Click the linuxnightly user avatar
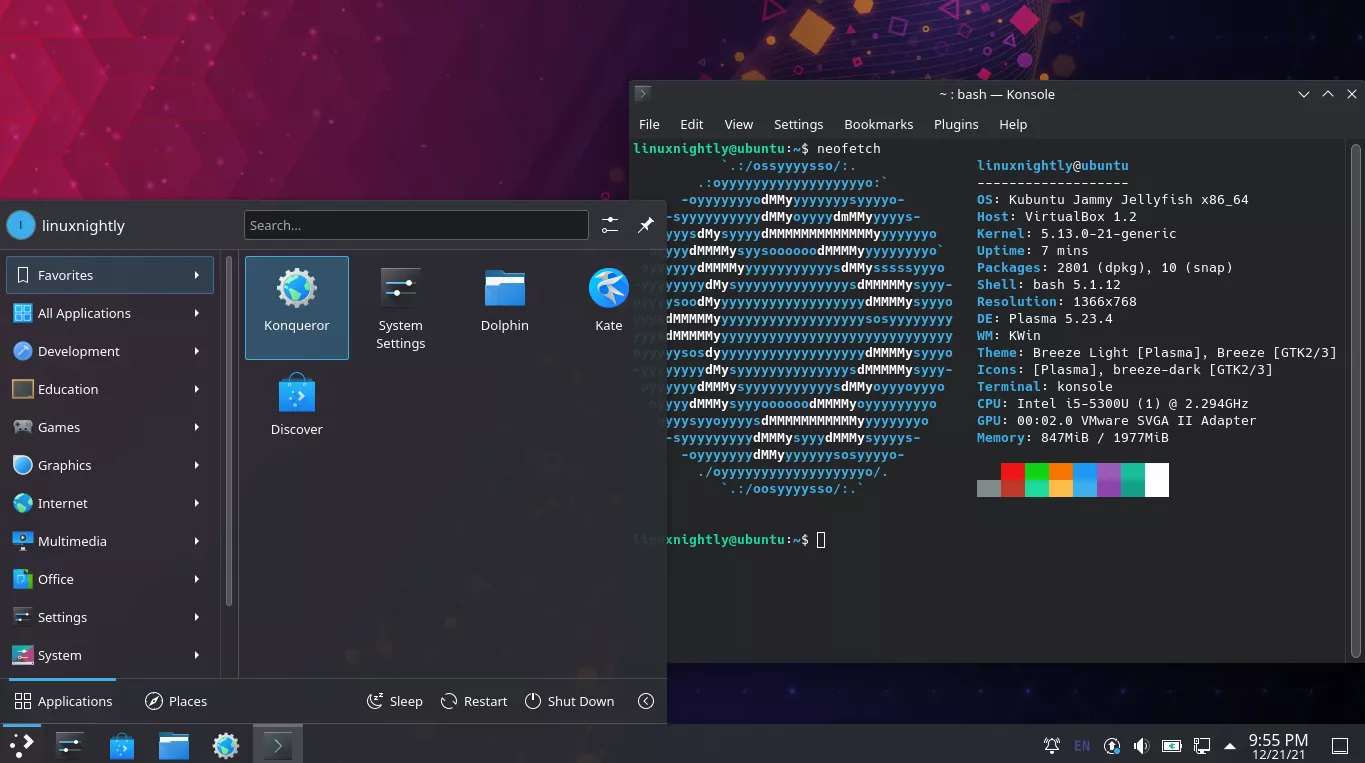The height and width of the screenshot is (763, 1365). [x=21, y=225]
